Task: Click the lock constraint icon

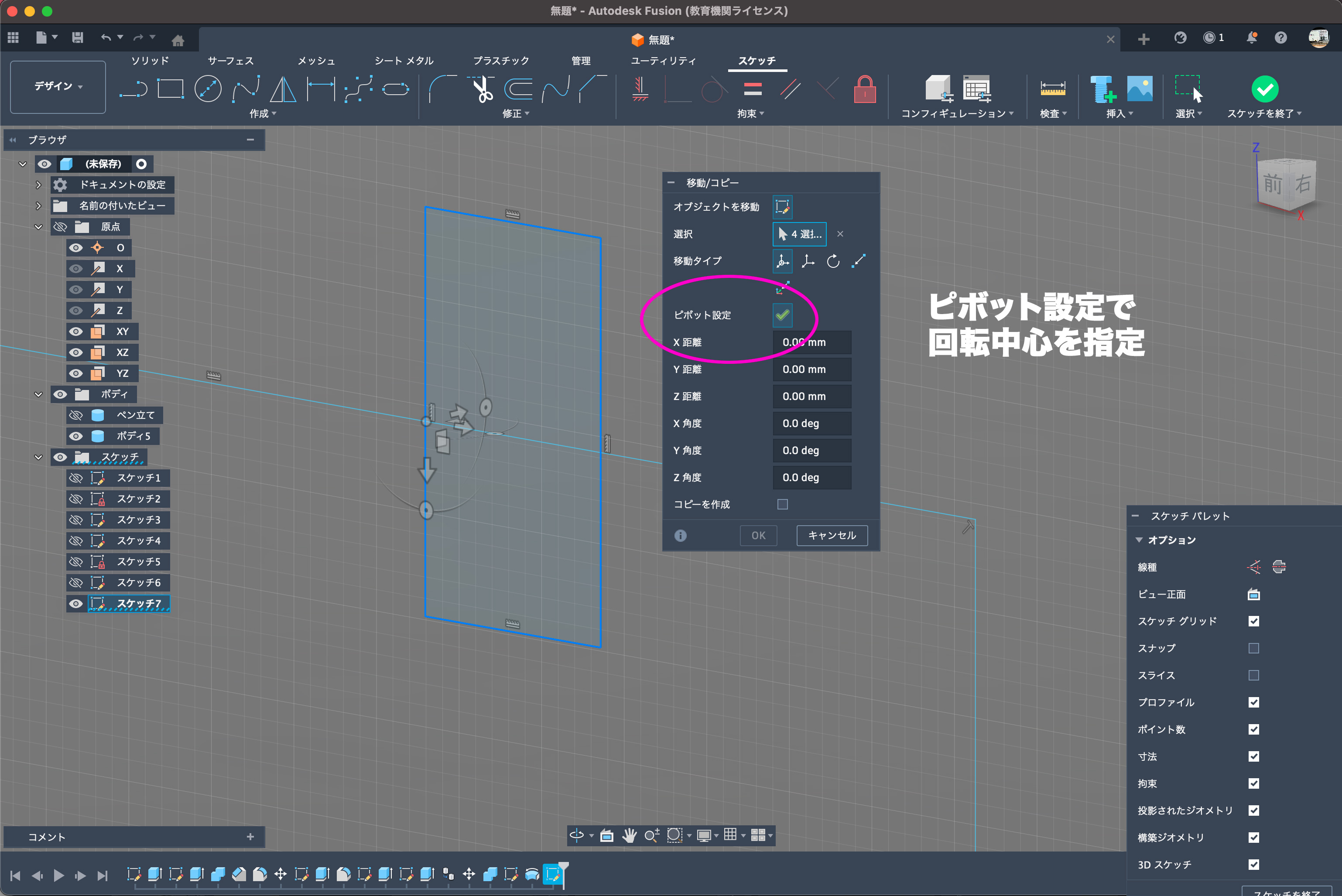Action: [x=864, y=90]
